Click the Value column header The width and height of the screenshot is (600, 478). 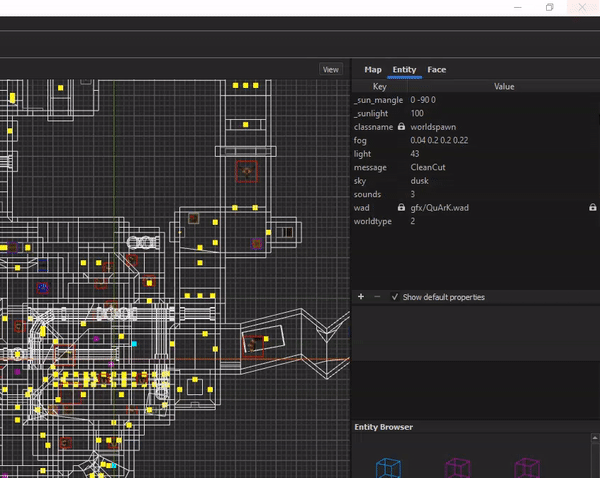click(504, 86)
